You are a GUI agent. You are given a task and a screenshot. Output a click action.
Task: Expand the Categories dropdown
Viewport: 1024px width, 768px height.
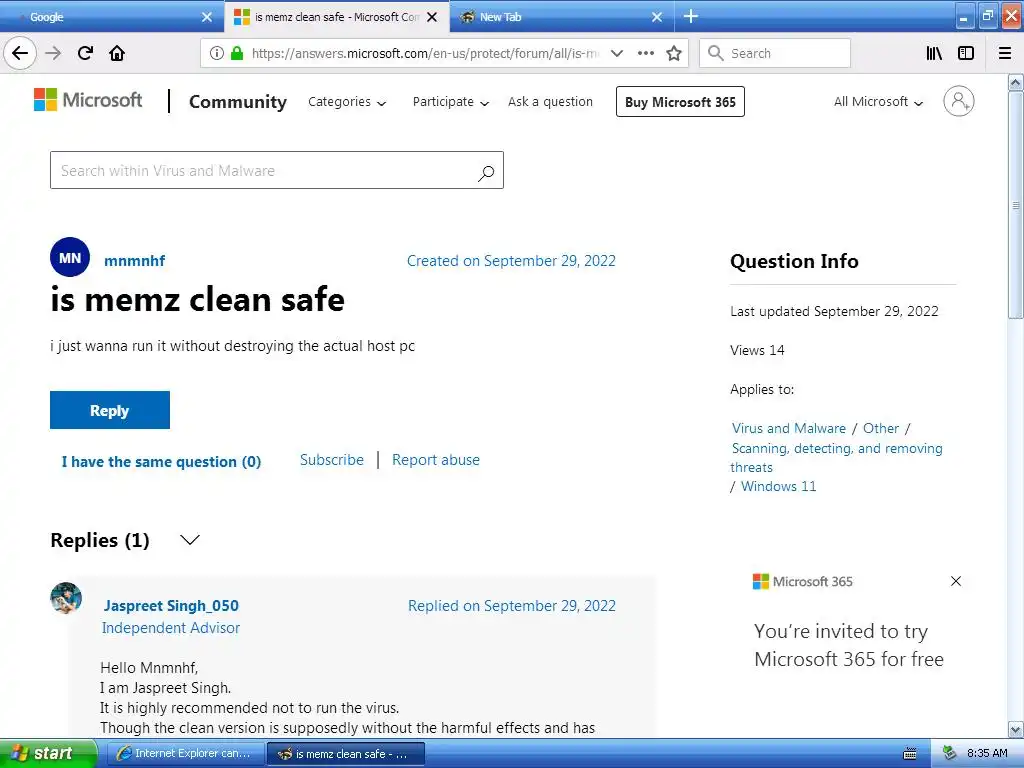(347, 102)
